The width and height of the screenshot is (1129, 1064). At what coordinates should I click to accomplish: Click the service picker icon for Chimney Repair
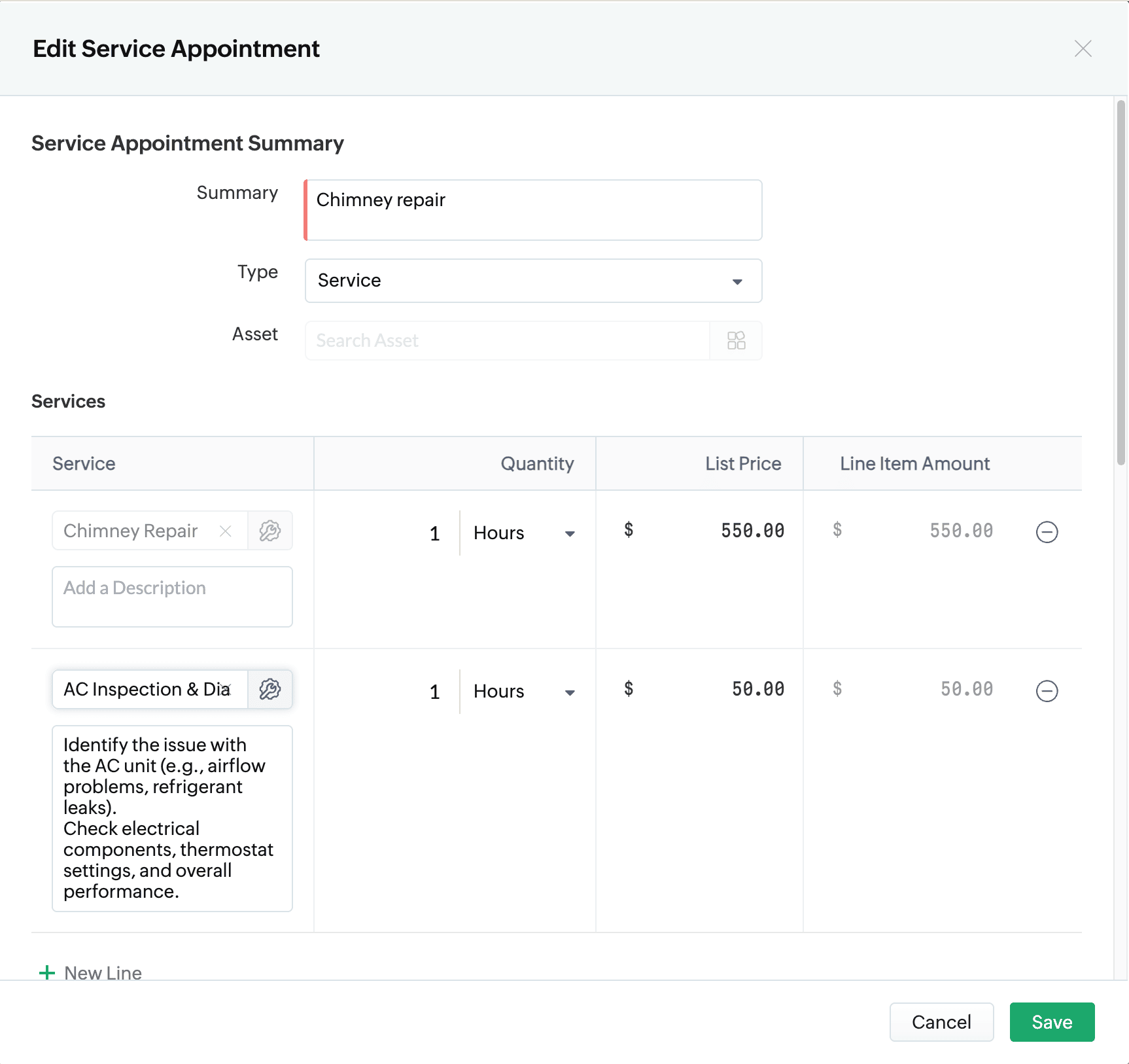click(269, 531)
